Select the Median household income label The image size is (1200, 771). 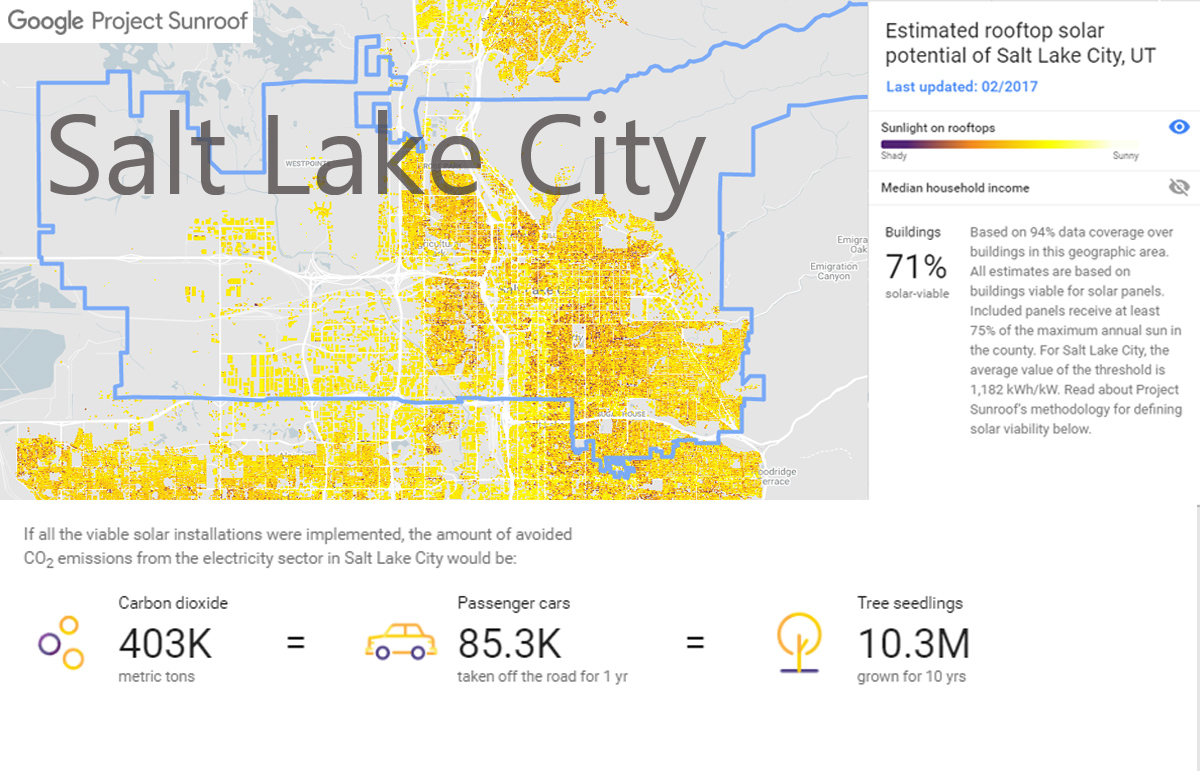coord(955,187)
